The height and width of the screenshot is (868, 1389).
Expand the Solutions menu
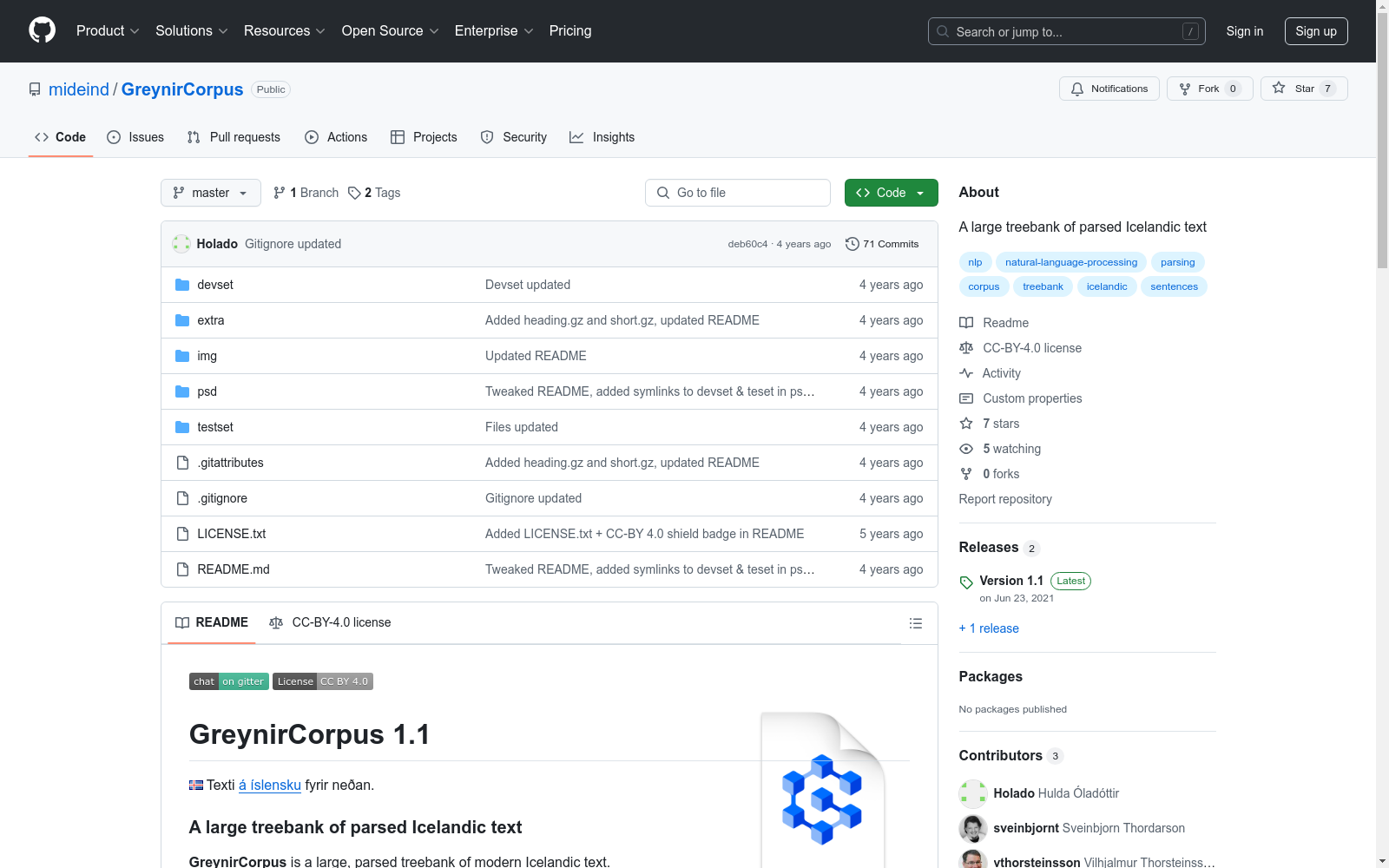191,31
